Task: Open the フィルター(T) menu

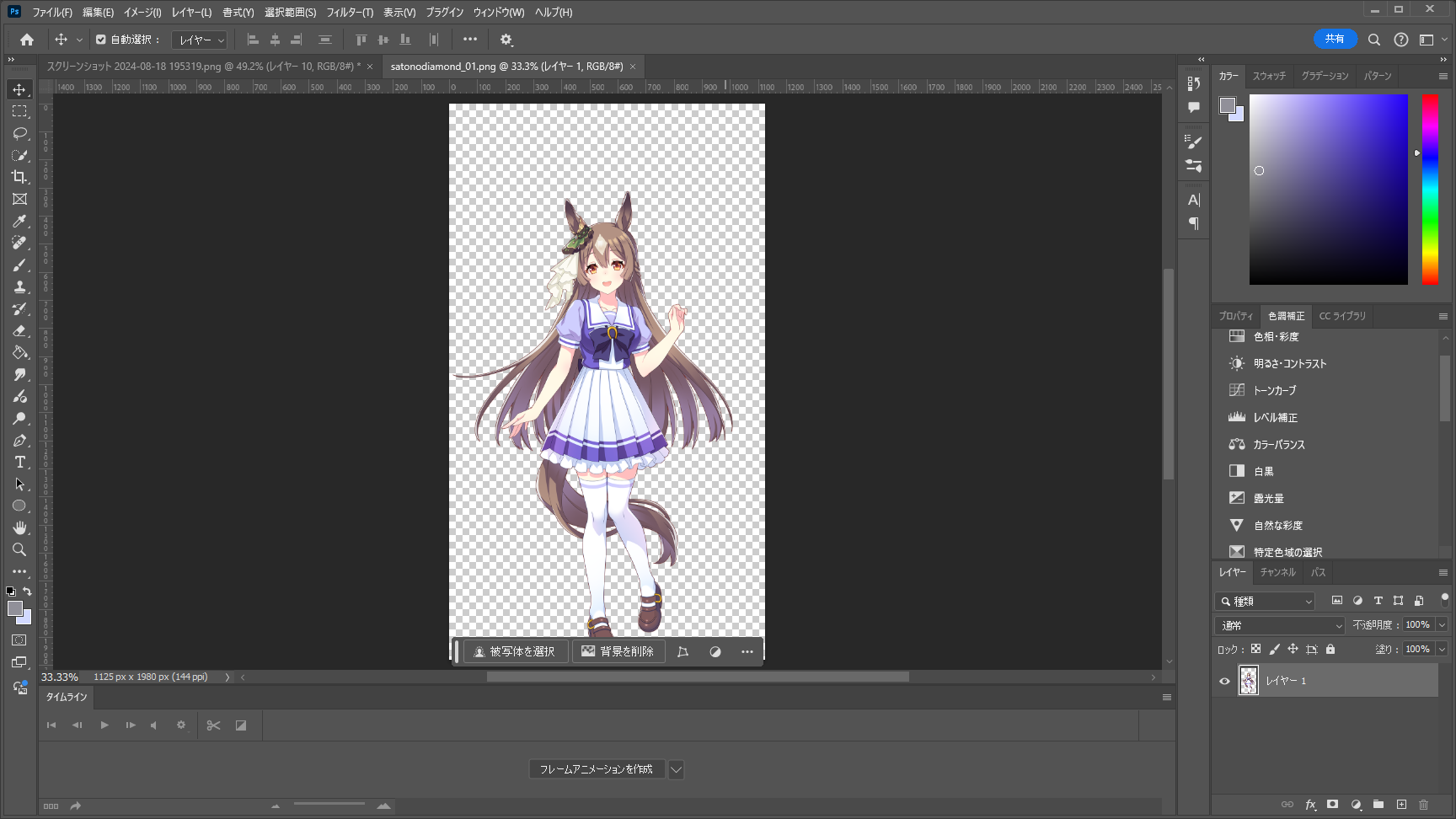Action: click(350, 13)
